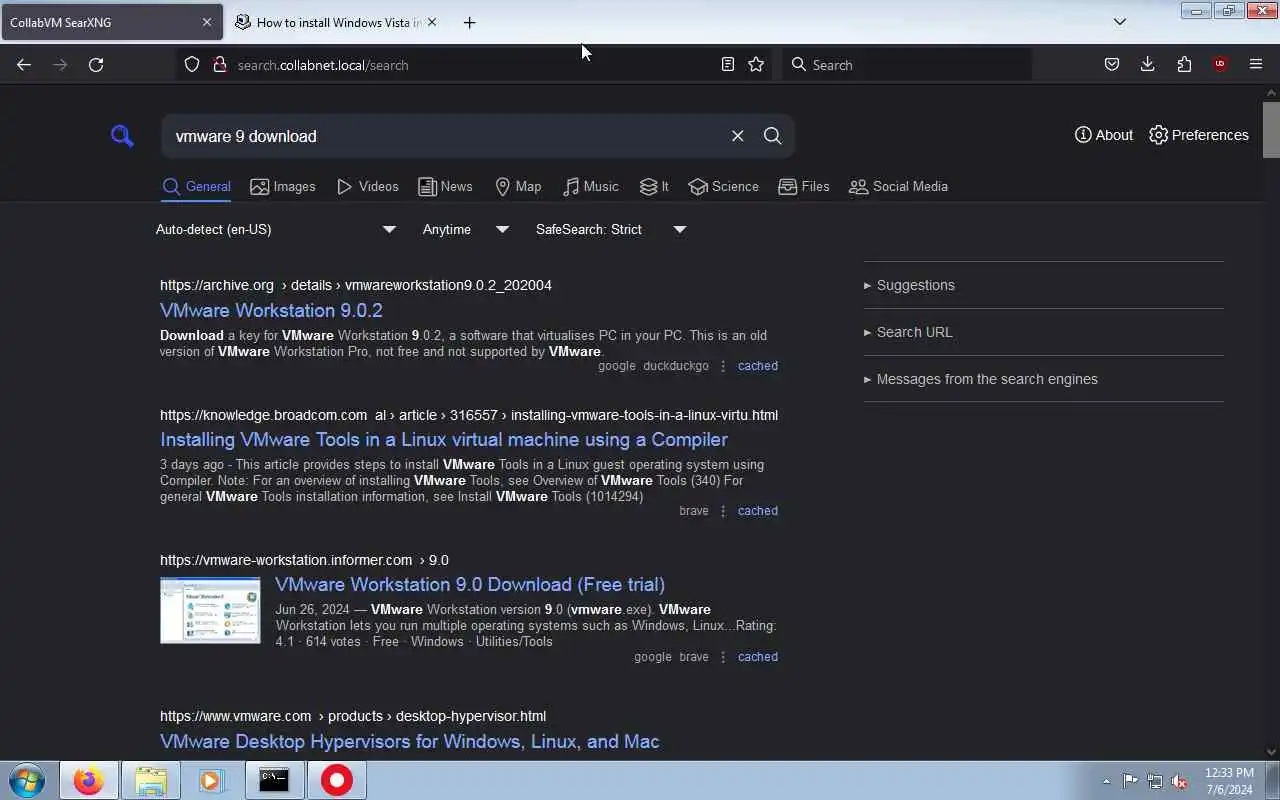
Task: Open Anytime time range dropdown
Action: tap(466, 229)
